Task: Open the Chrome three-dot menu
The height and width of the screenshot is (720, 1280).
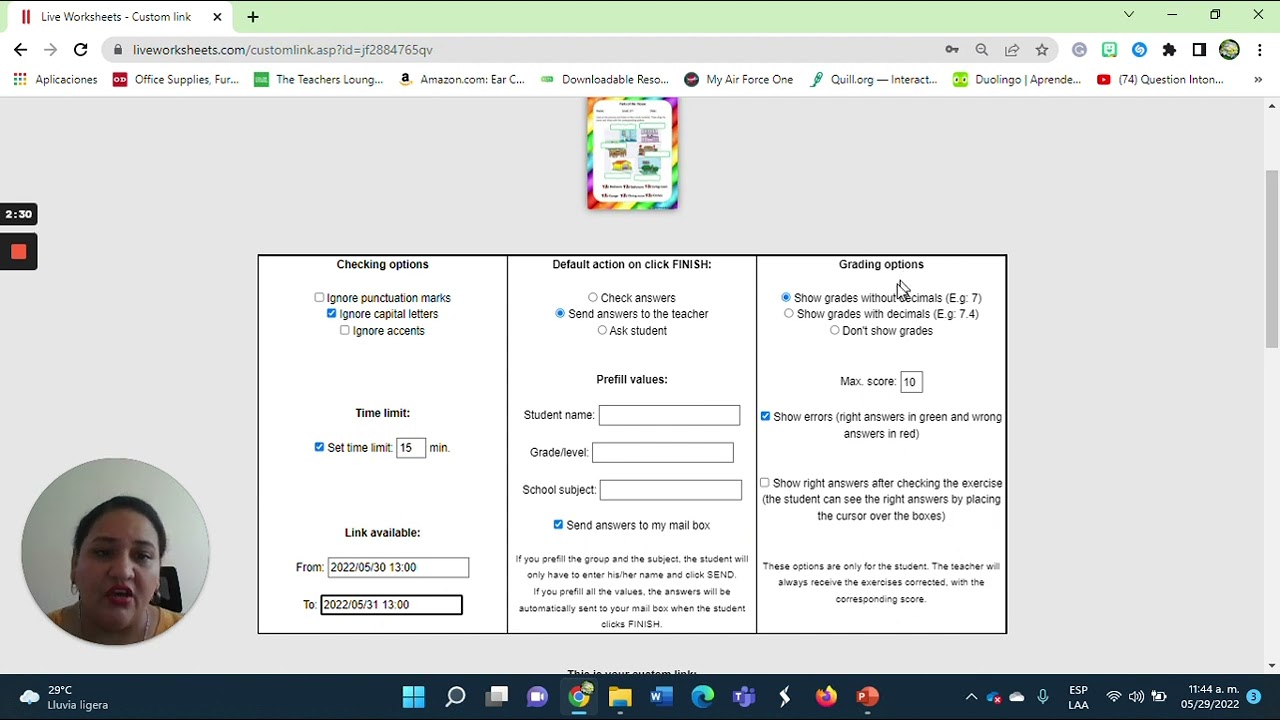Action: 1258,49
